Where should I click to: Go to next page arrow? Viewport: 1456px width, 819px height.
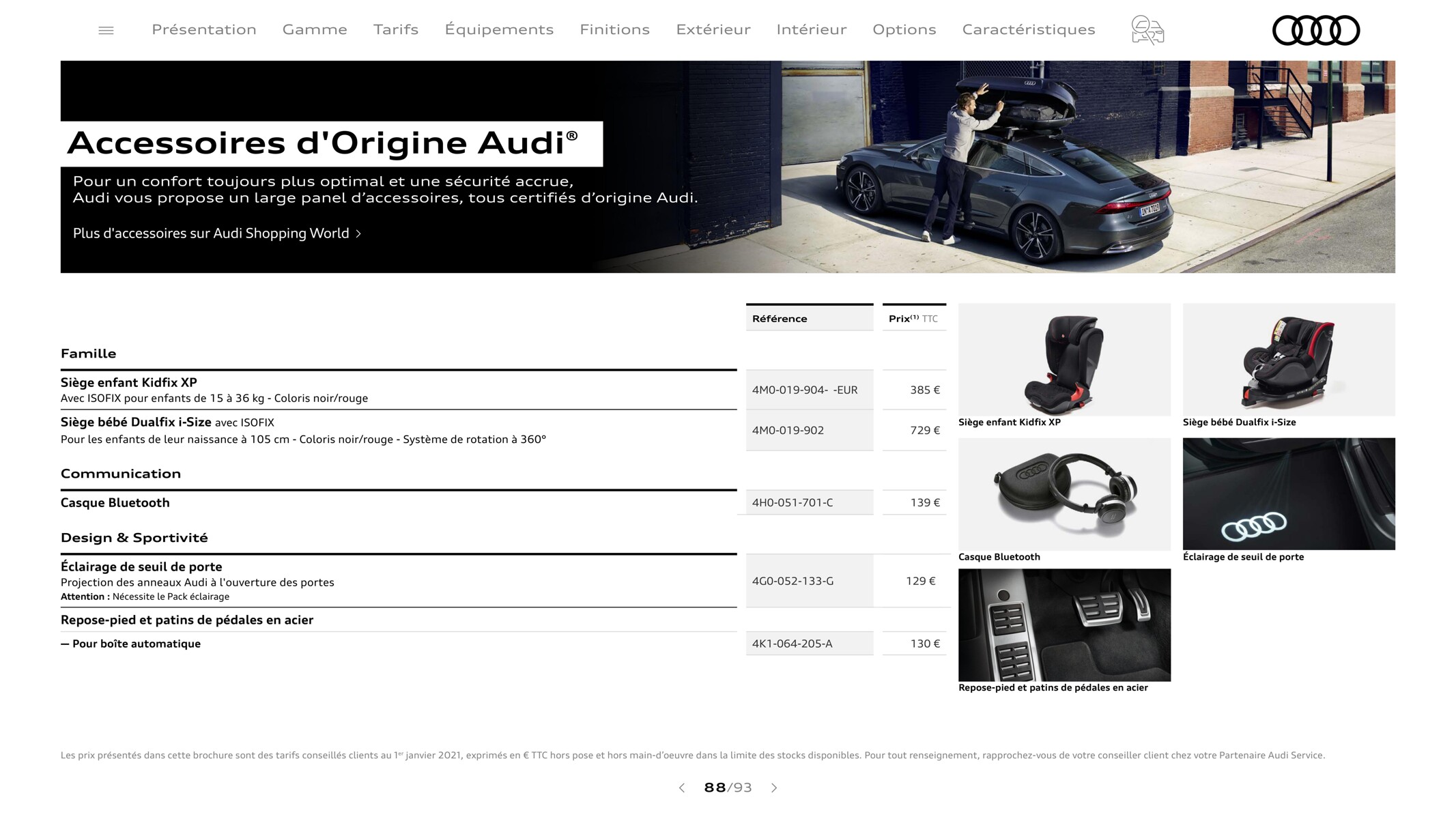[774, 788]
